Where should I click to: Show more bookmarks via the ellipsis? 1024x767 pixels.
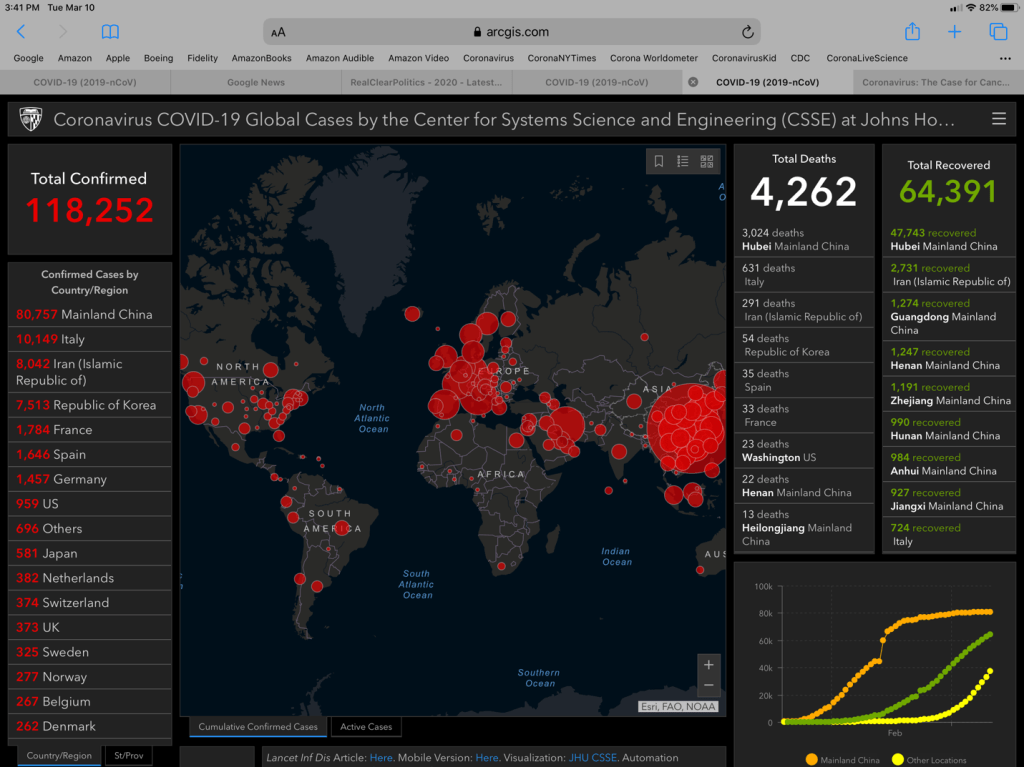point(1004,58)
